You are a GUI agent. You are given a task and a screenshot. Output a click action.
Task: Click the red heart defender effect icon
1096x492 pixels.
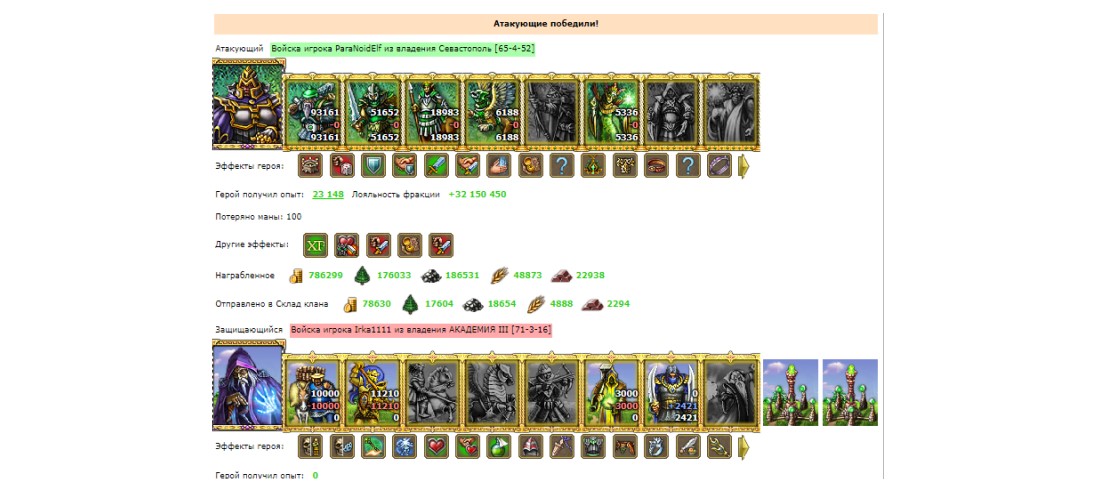click(x=436, y=447)
